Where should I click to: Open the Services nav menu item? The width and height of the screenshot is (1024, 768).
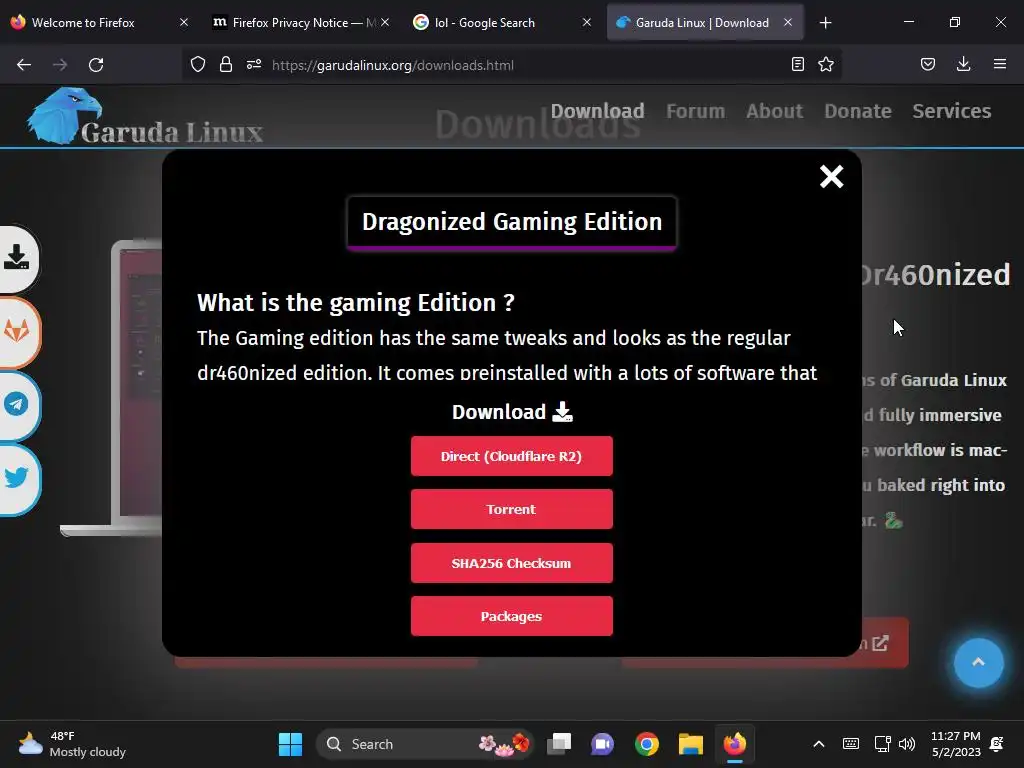952,111
